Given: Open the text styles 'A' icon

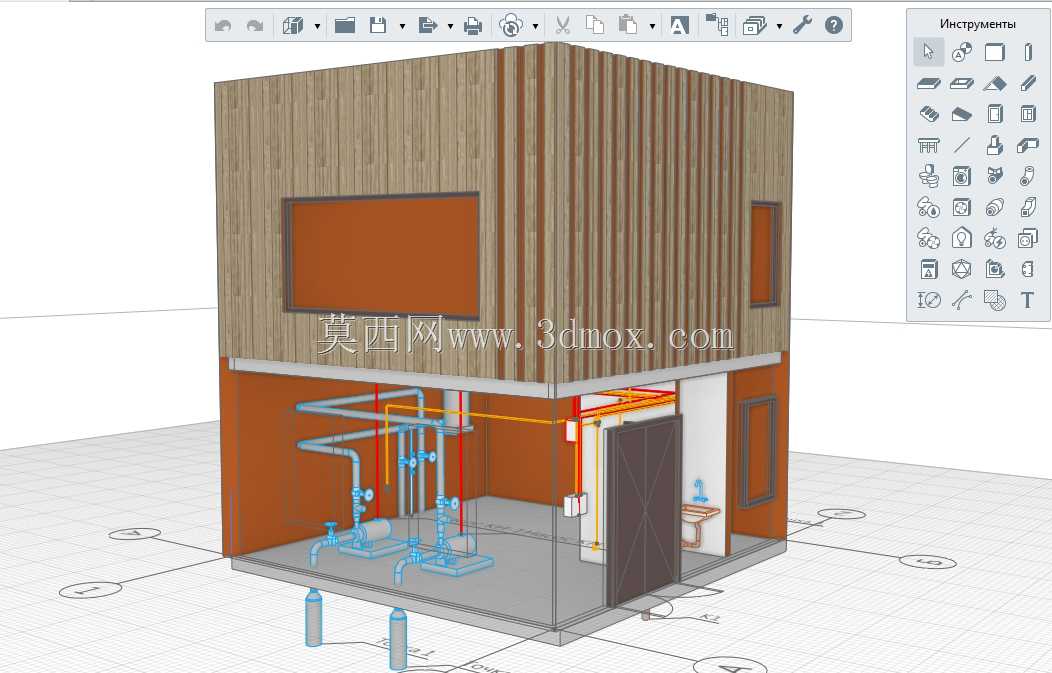Looking at the screenshot, I should click(x=679, y=25).
